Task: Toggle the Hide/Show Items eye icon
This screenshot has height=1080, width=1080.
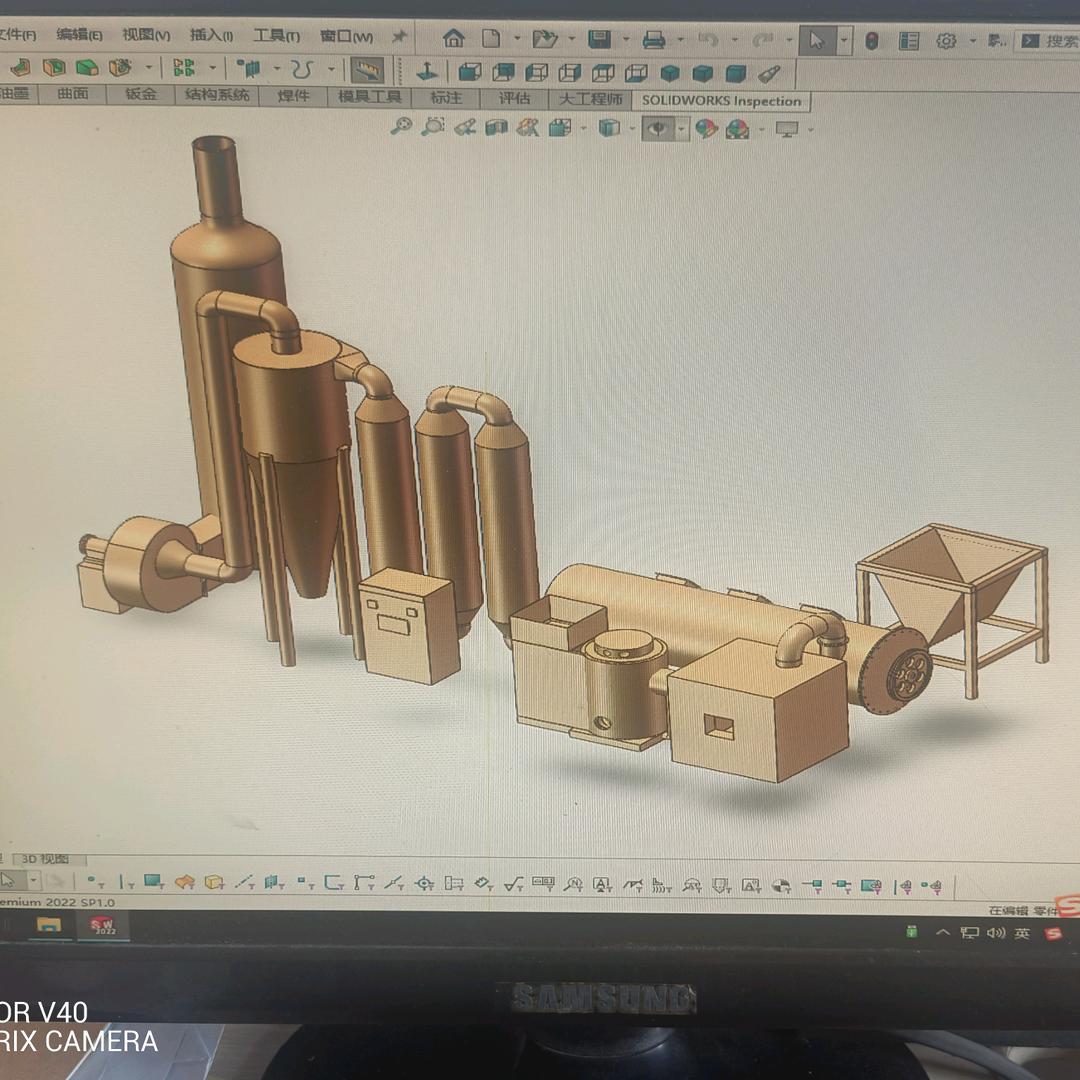Action: (x=658, y=128)
